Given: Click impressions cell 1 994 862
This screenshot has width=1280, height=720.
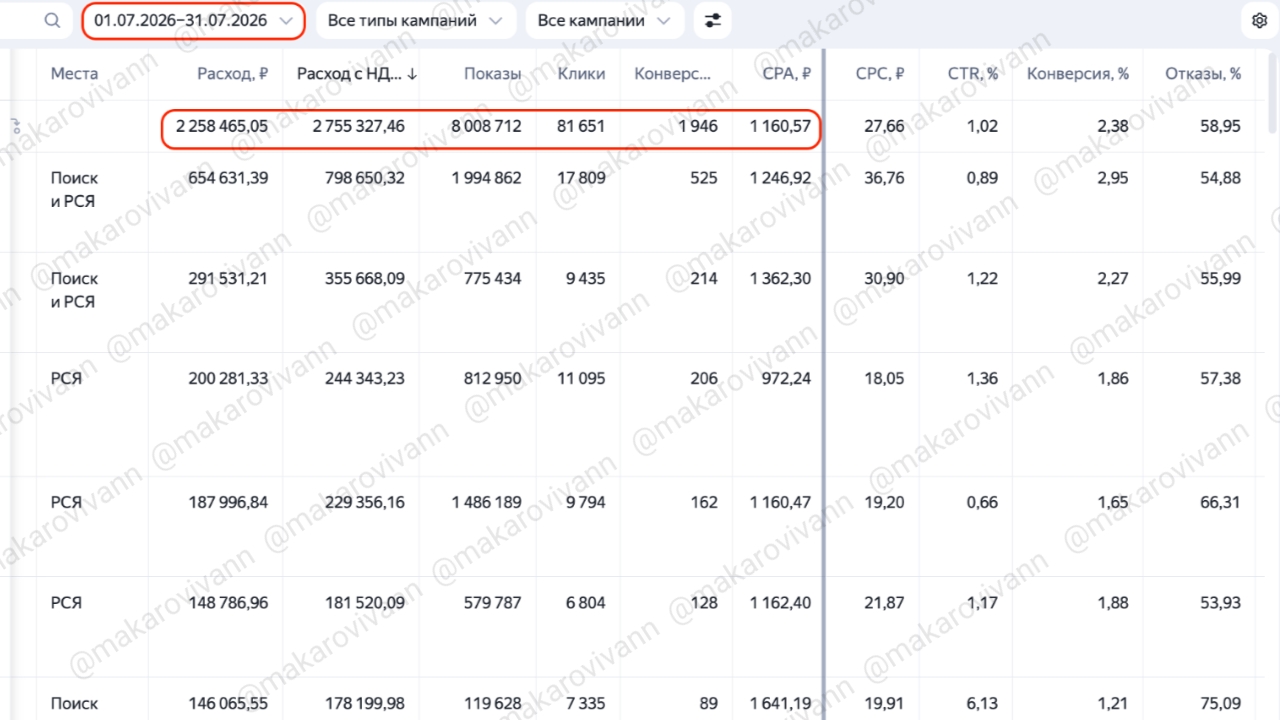Looking at the screenshot, I should coord(486,178).
